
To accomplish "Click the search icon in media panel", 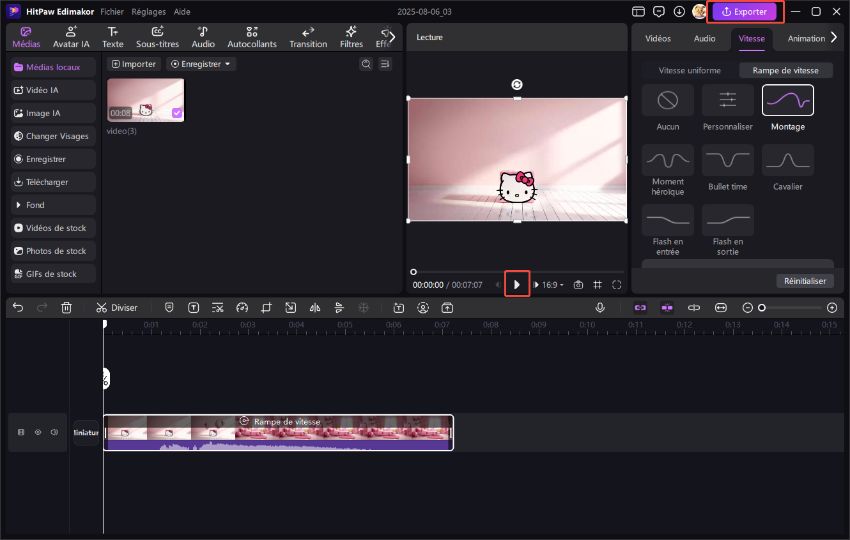I will [x=366, y=64].
